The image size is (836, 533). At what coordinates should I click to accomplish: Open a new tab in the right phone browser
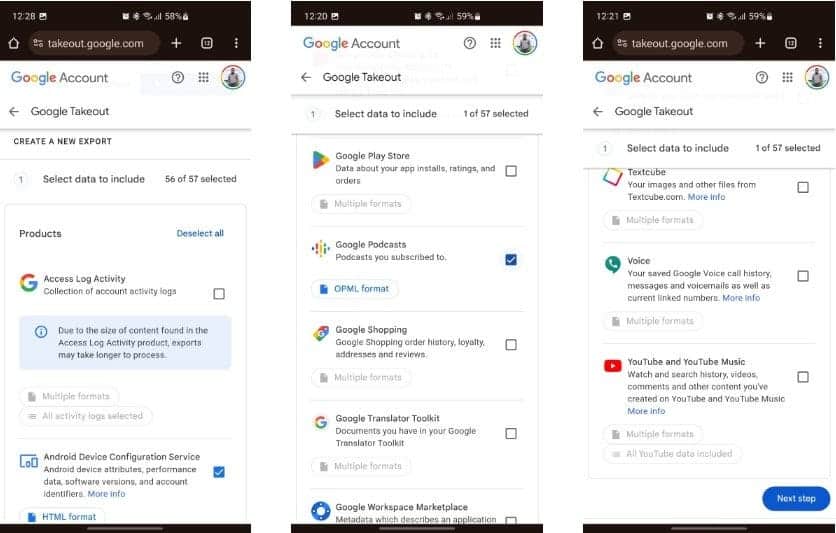pos(760,43)
